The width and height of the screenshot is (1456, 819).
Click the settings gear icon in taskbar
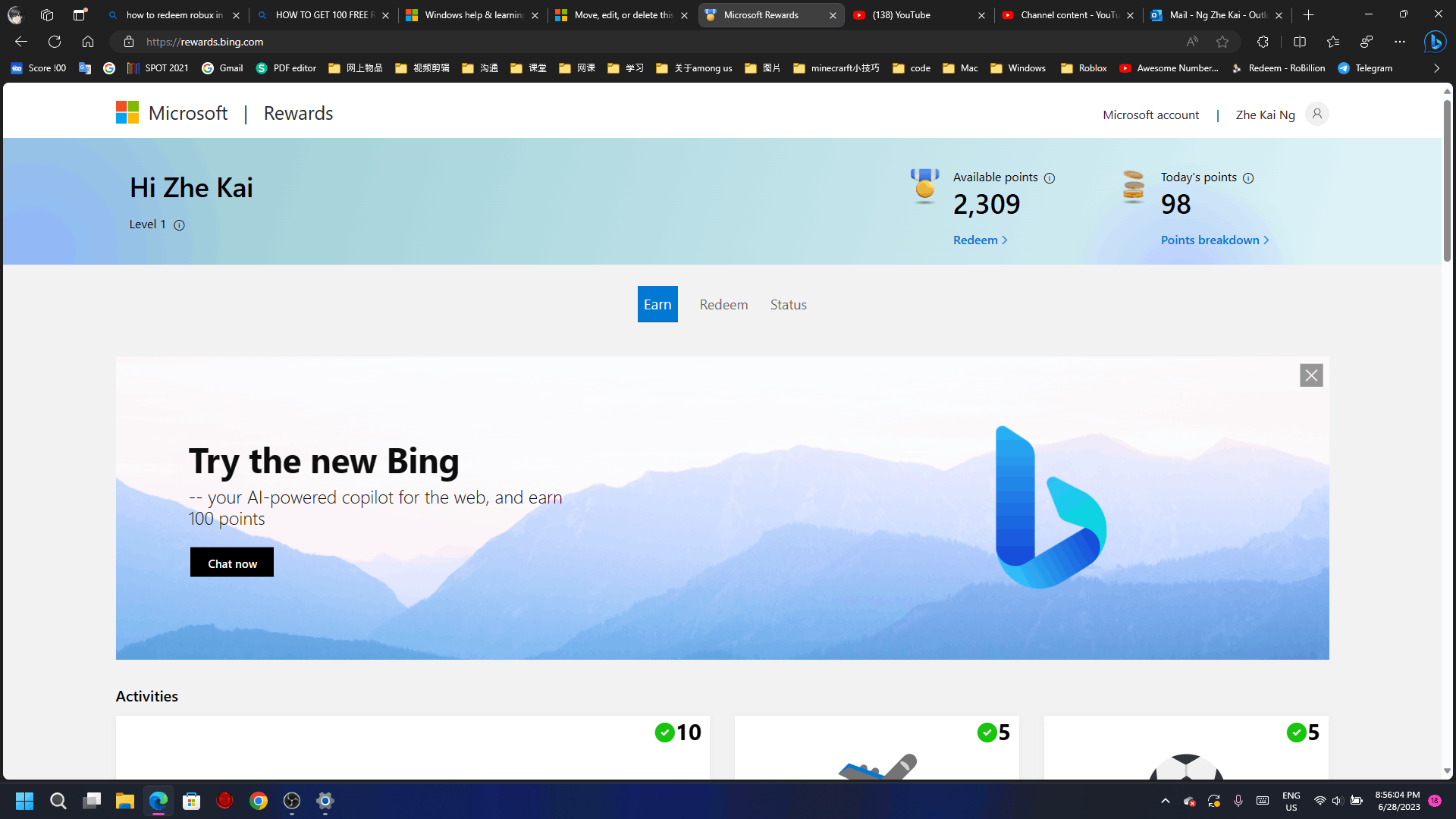coord(325,800)
